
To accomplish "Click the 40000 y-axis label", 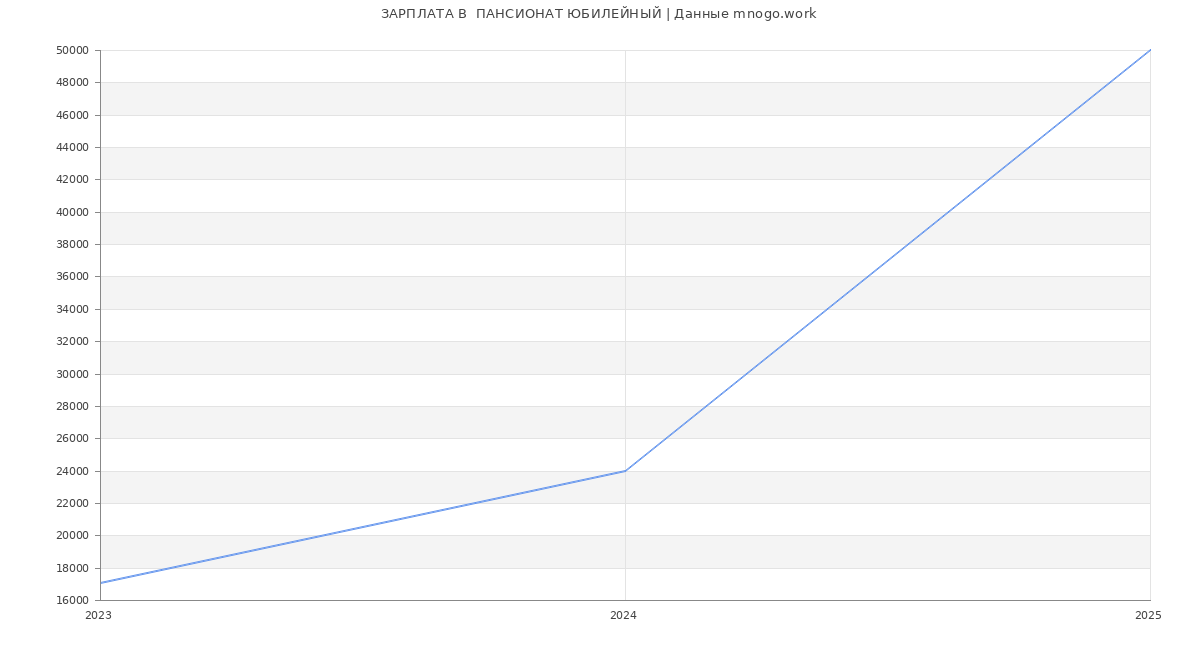I will [72, 212].
